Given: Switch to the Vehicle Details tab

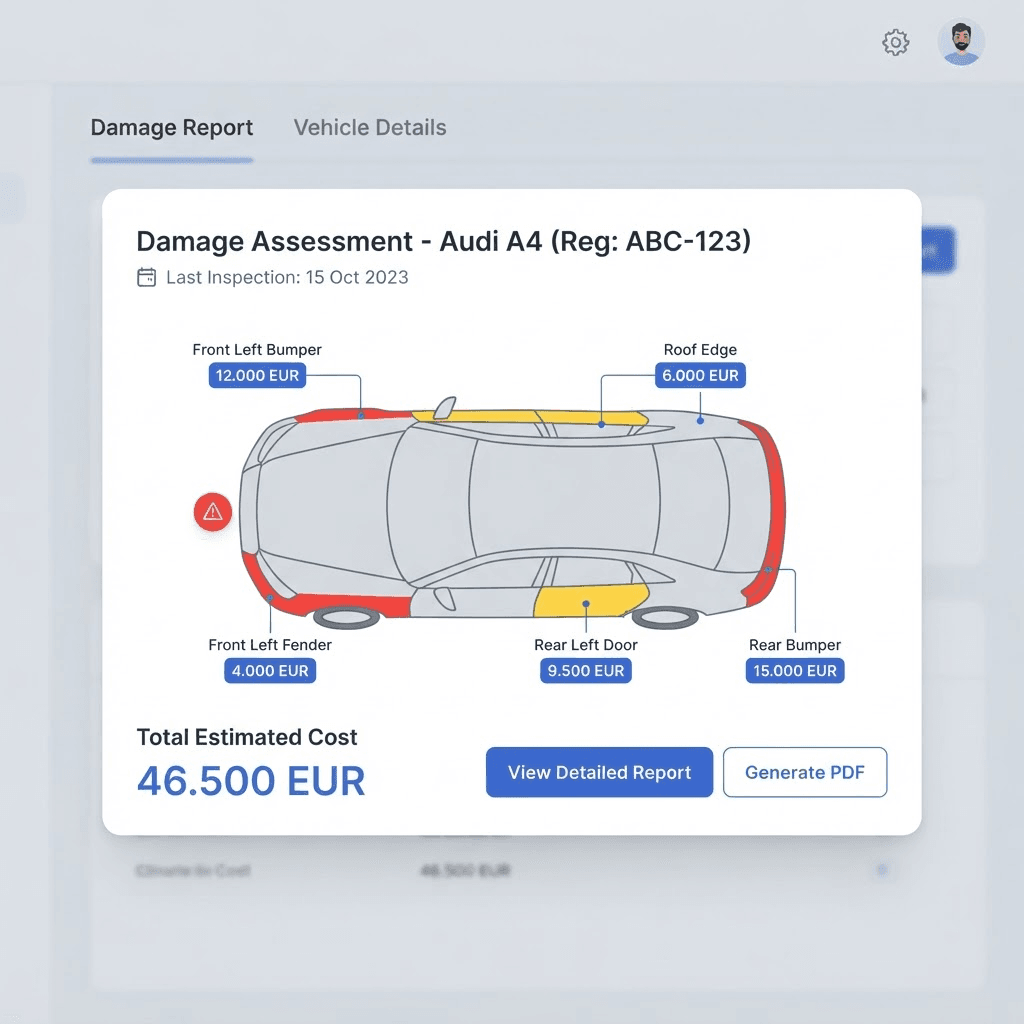Looking at the screenshot, I should click(x=370, y=127).
